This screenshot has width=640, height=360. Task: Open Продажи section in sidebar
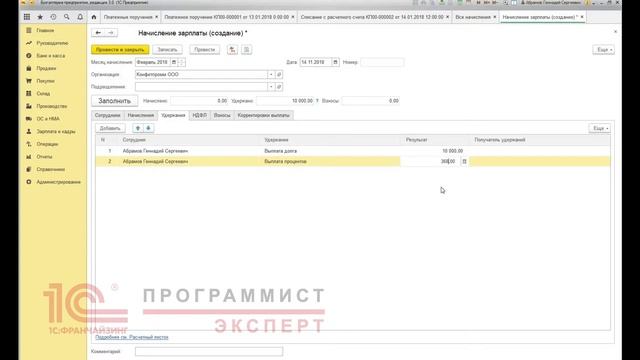pos(46,69)
